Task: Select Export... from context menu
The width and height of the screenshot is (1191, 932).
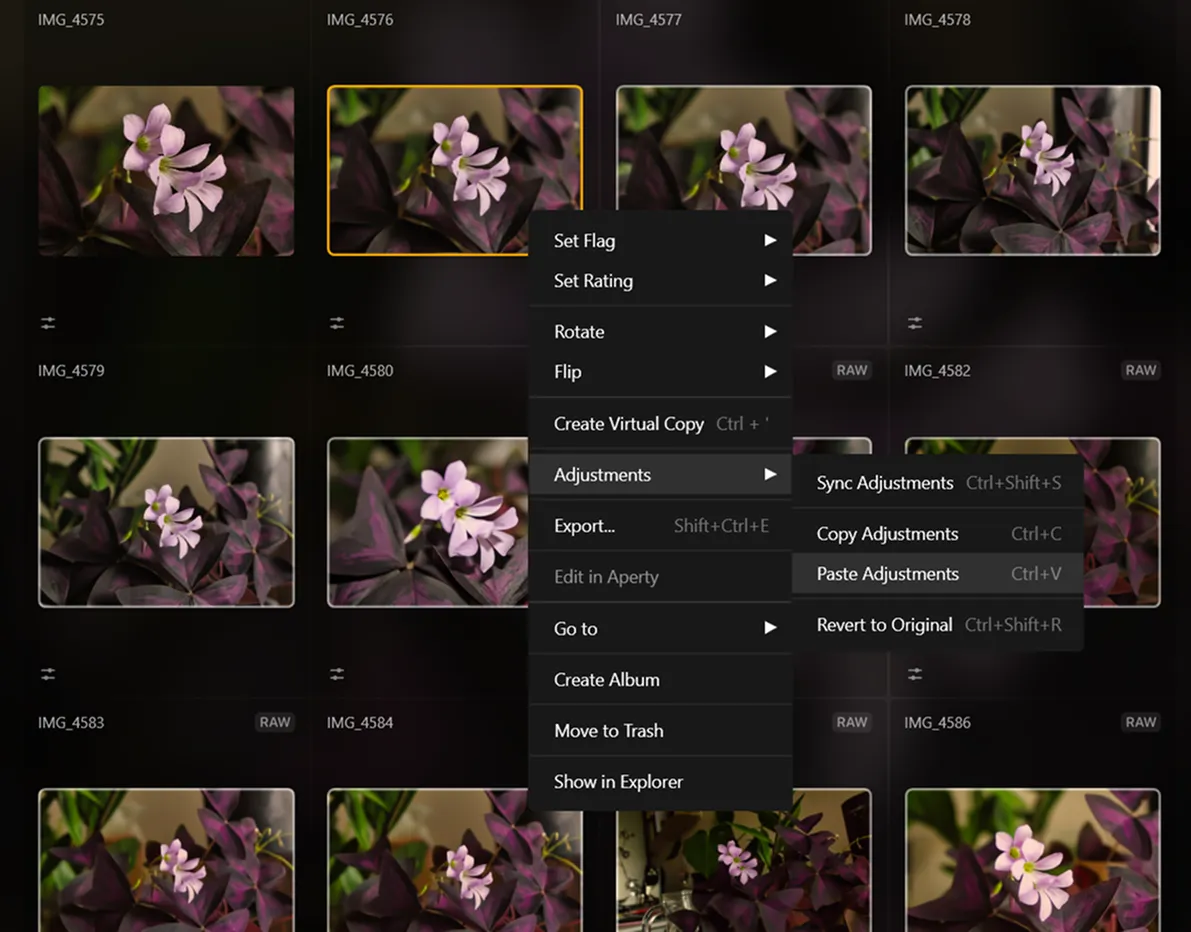Action: pyautogui.click(x=660, y=526)
